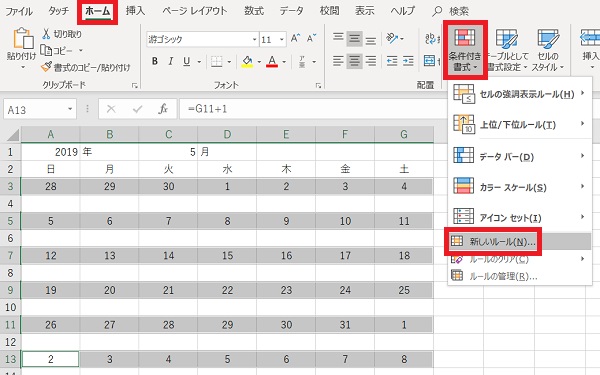The image size is (600, 375).
Task: Open Conditional Formatting dropdown button
Action: tap(465, 50)
